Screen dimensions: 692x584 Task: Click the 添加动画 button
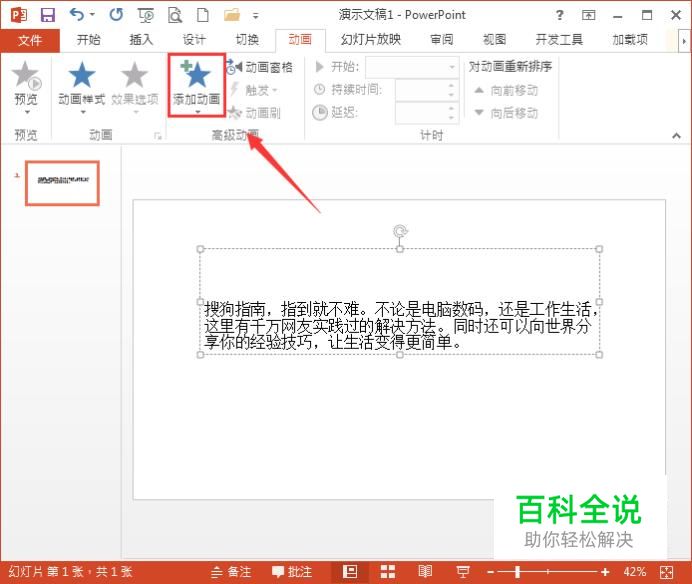pos(197,86)
